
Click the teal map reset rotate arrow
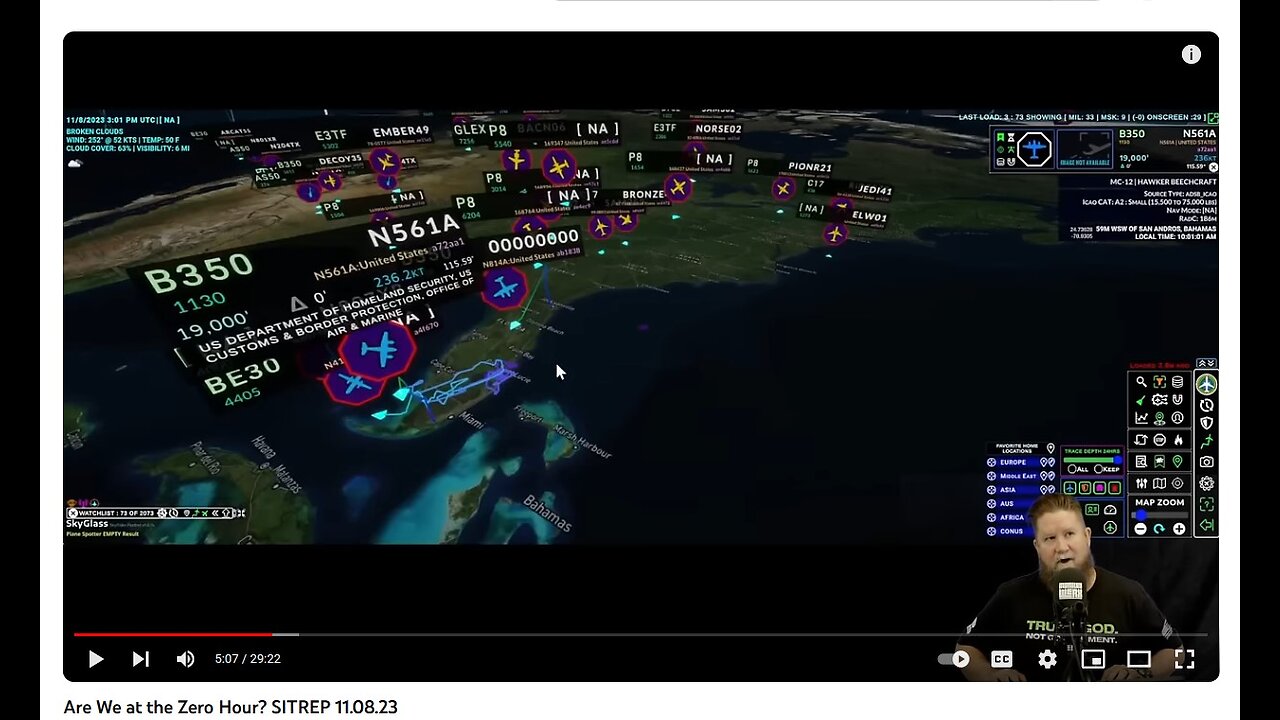tap(1159, 529)
